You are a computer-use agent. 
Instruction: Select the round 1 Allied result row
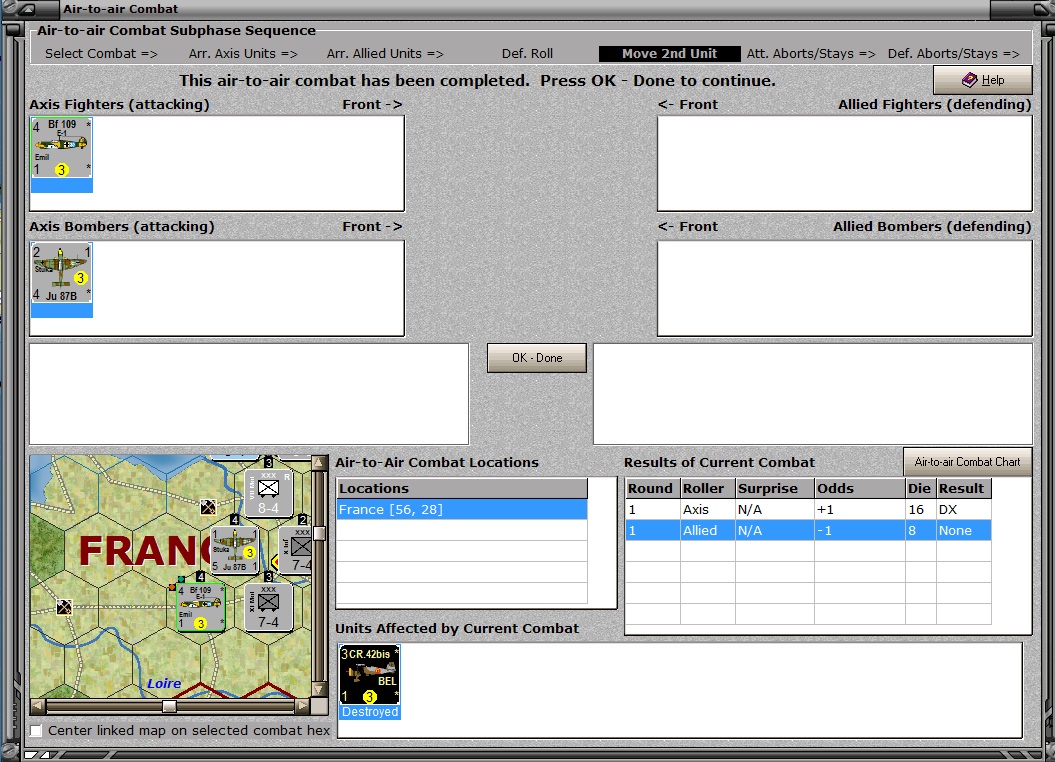[808, 531]
